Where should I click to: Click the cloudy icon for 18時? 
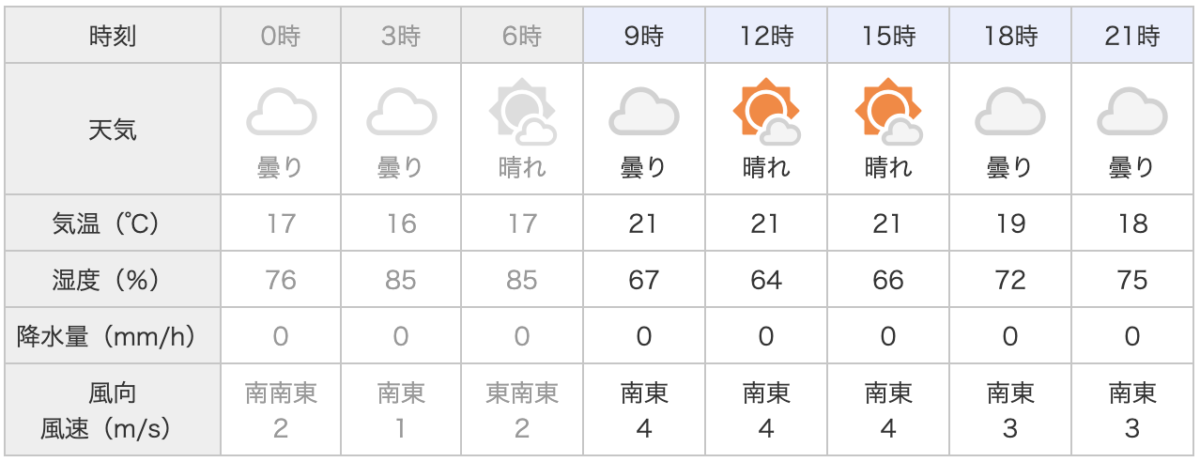pyautogui.click(x=1009, y=112)
